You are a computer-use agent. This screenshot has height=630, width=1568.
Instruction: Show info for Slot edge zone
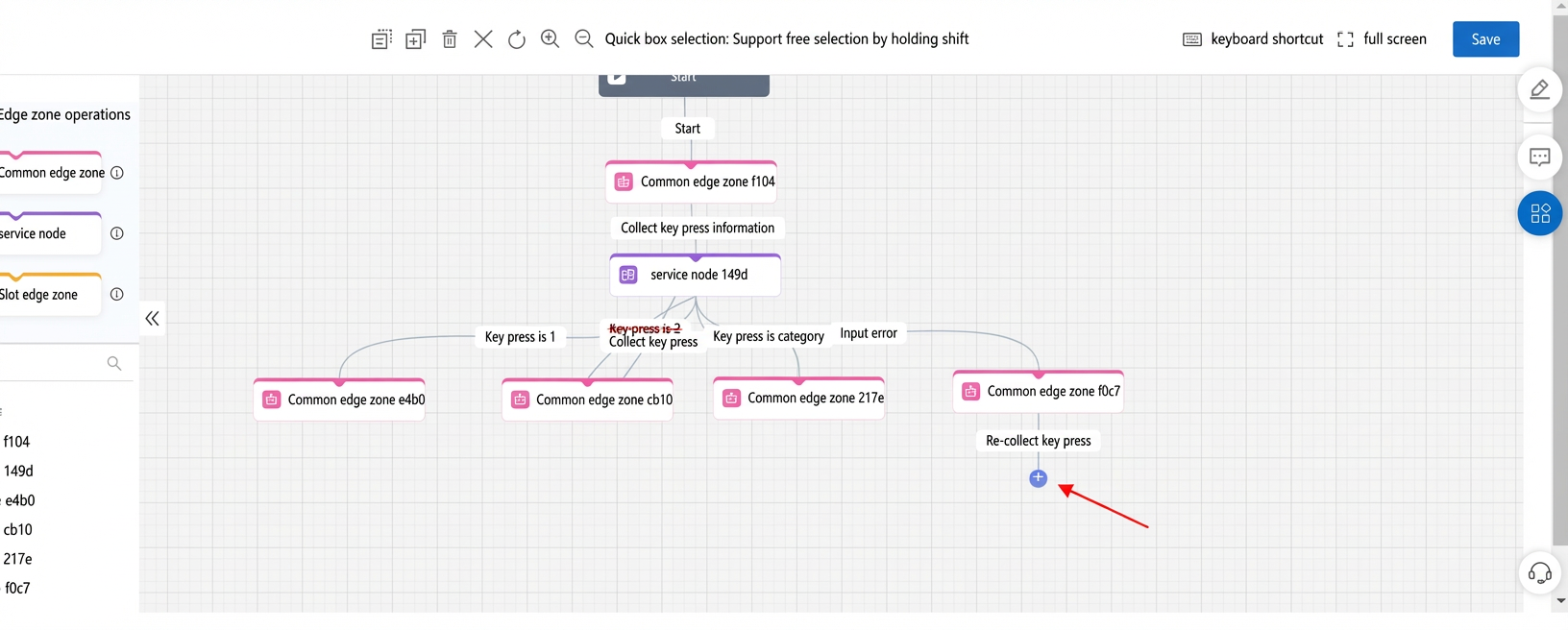pyautogui.click(x=117, y=295)
